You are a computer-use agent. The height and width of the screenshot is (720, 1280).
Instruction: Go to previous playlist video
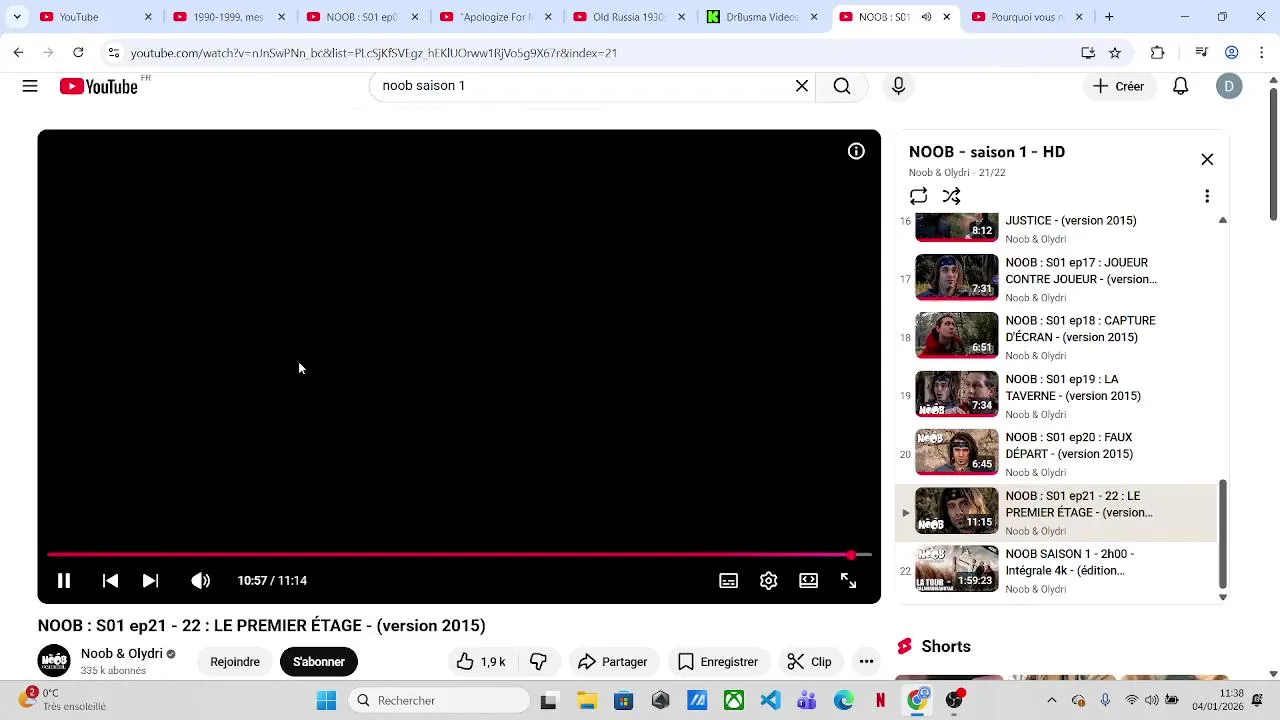110,580
